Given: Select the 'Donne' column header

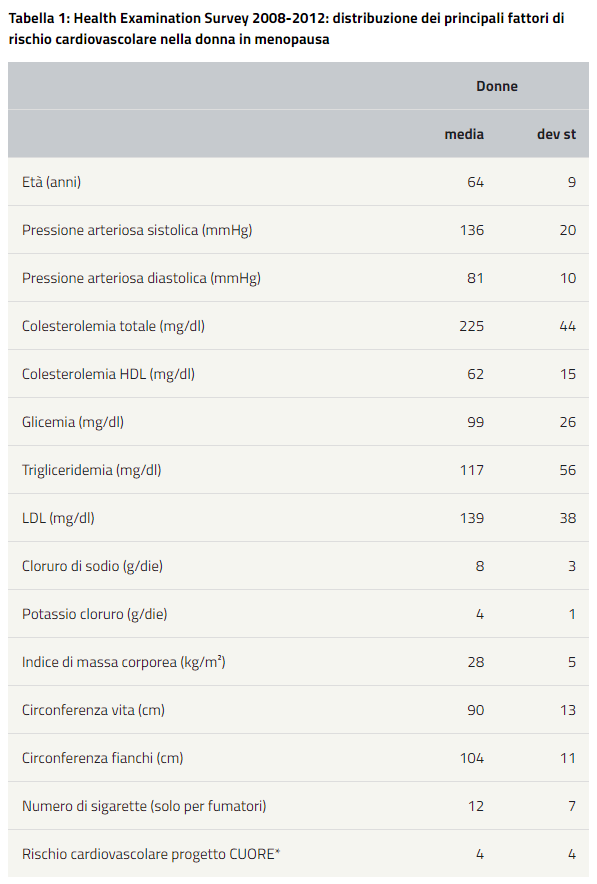Looking at the screenshot, I should click(x=497, y=86).
